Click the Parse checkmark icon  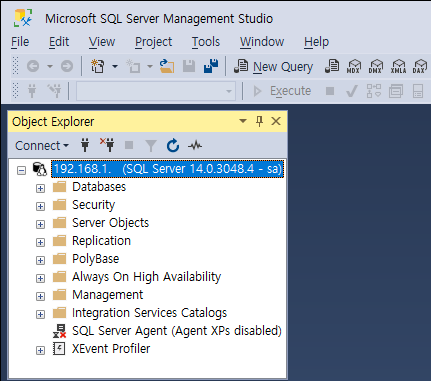point(352,91)
